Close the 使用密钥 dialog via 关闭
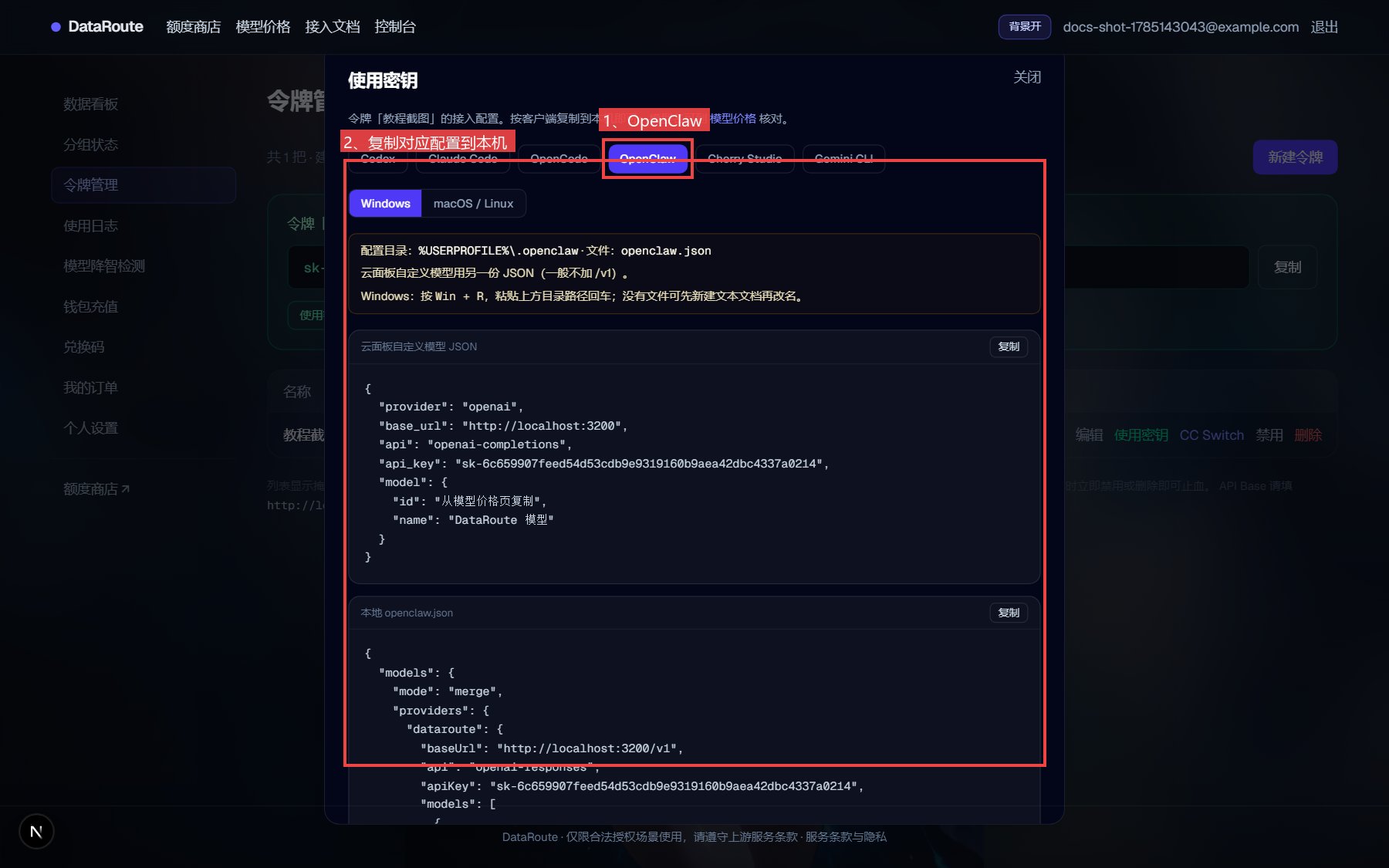The height and width of the screenshot is (868, 1389). (x=1027, y=77)
